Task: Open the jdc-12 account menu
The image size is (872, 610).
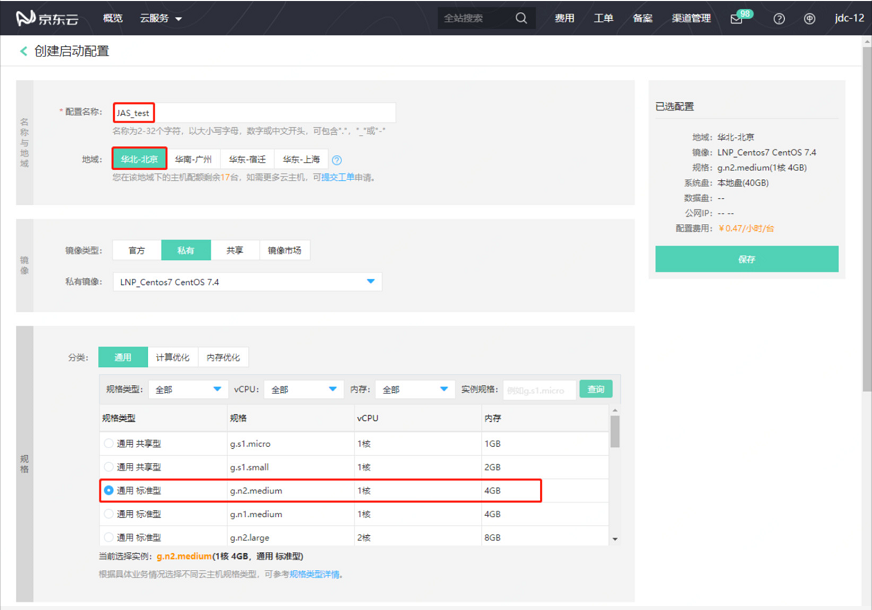Action: 849,18
